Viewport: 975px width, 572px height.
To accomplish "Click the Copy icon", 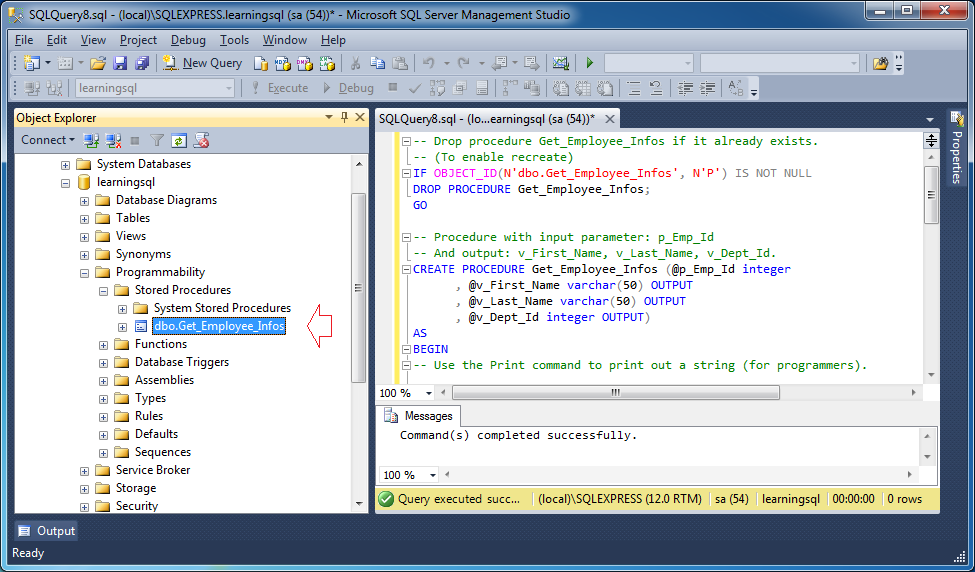I will pos(378,63).
